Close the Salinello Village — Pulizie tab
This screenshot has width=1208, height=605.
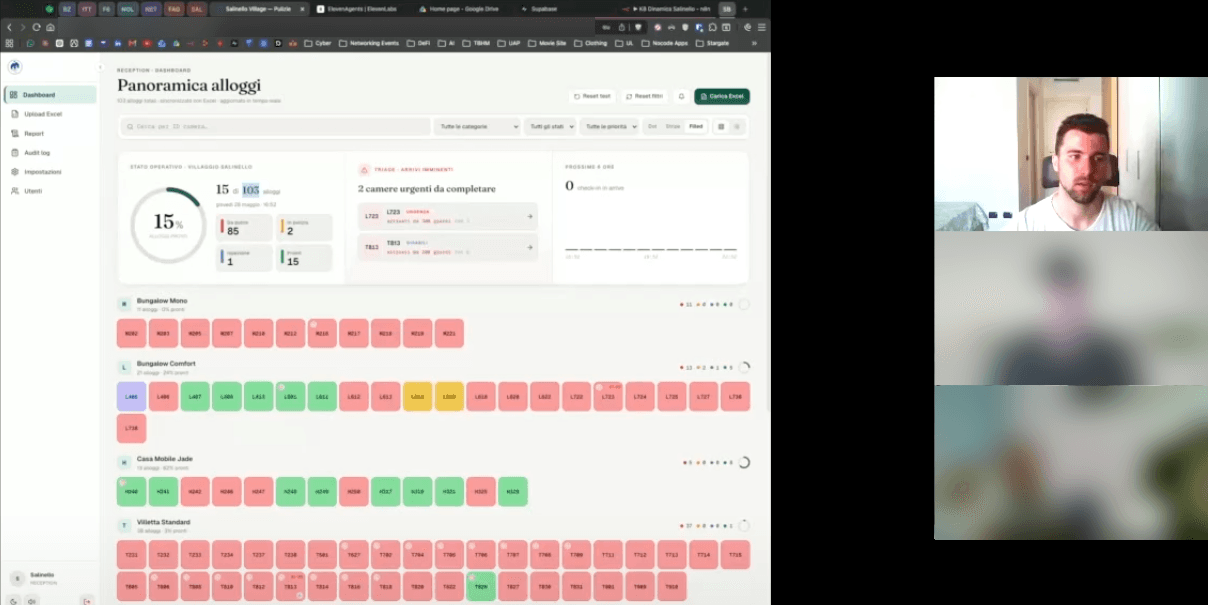click(303, 8)
